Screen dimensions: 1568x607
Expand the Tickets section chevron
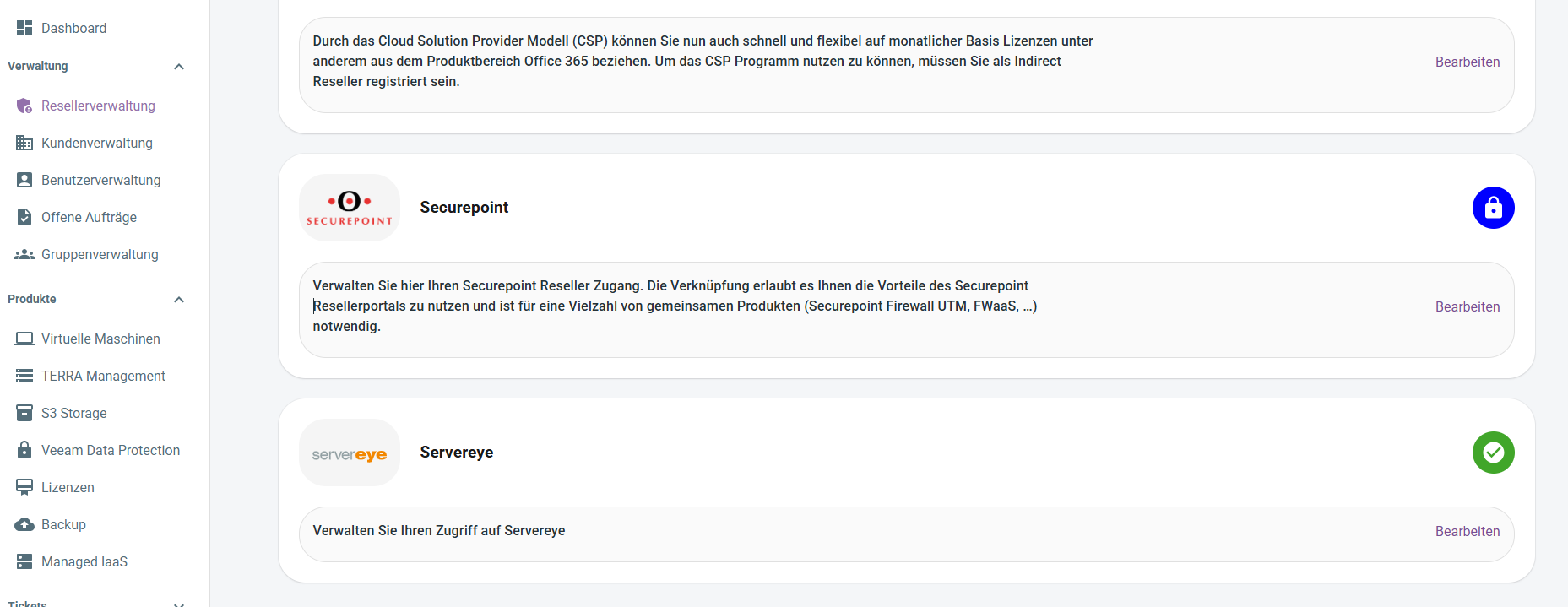[x=179, y=604]
